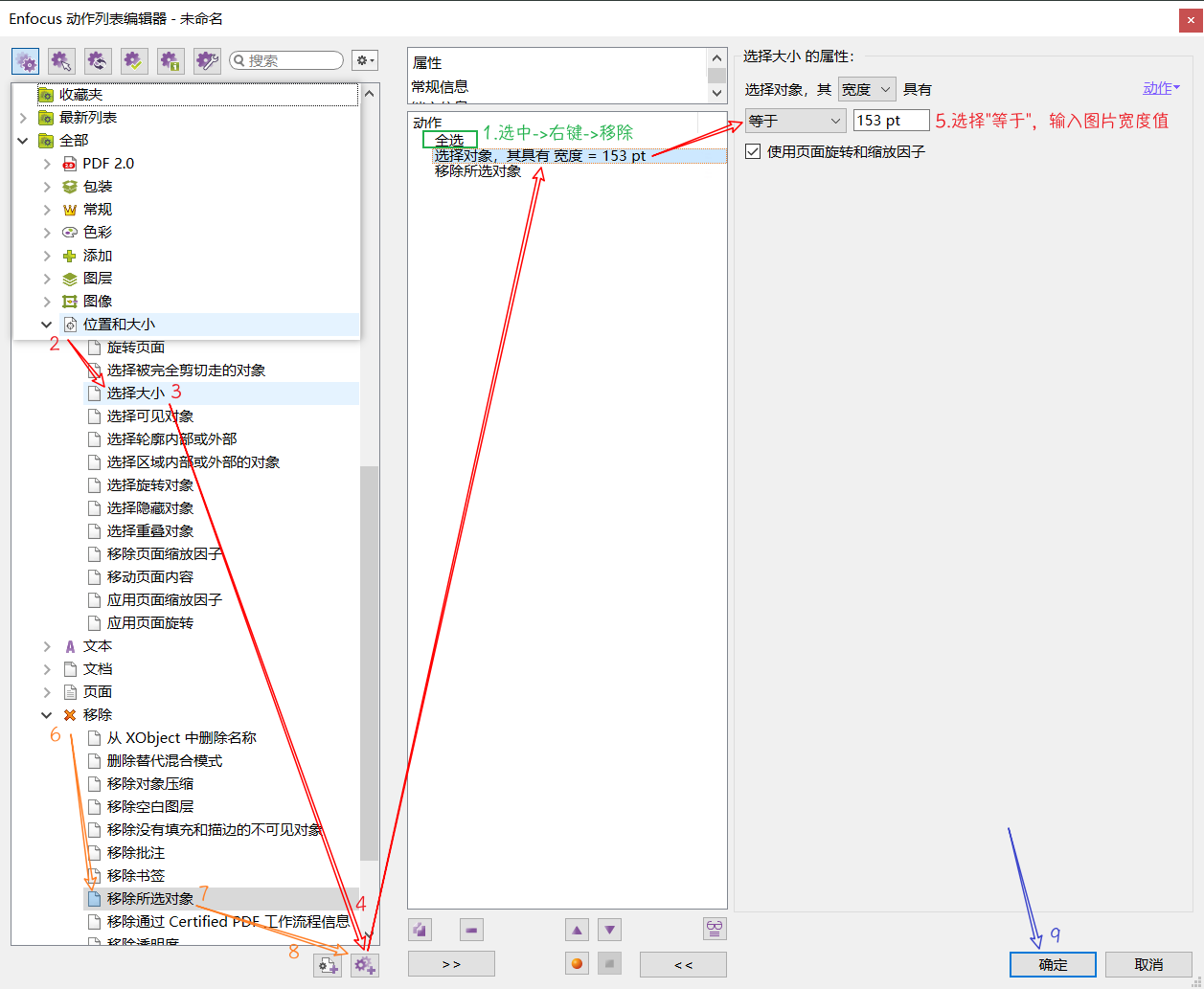Expand the 图层 category
This screenshot has height=989, width=1204.
click(x=47, y=279)
